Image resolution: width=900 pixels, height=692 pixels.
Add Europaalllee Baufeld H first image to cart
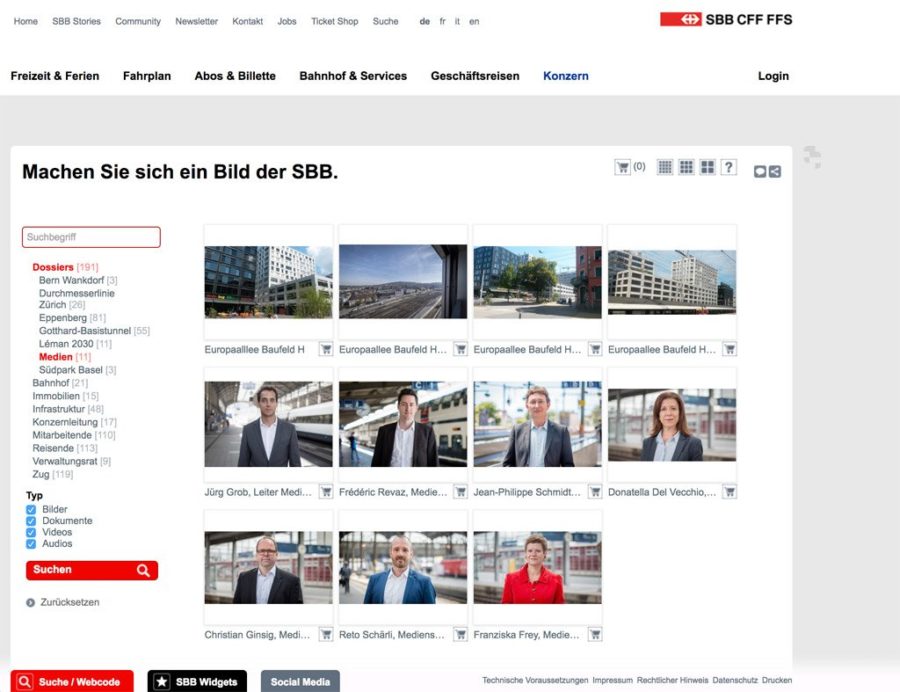click(326, 349)
